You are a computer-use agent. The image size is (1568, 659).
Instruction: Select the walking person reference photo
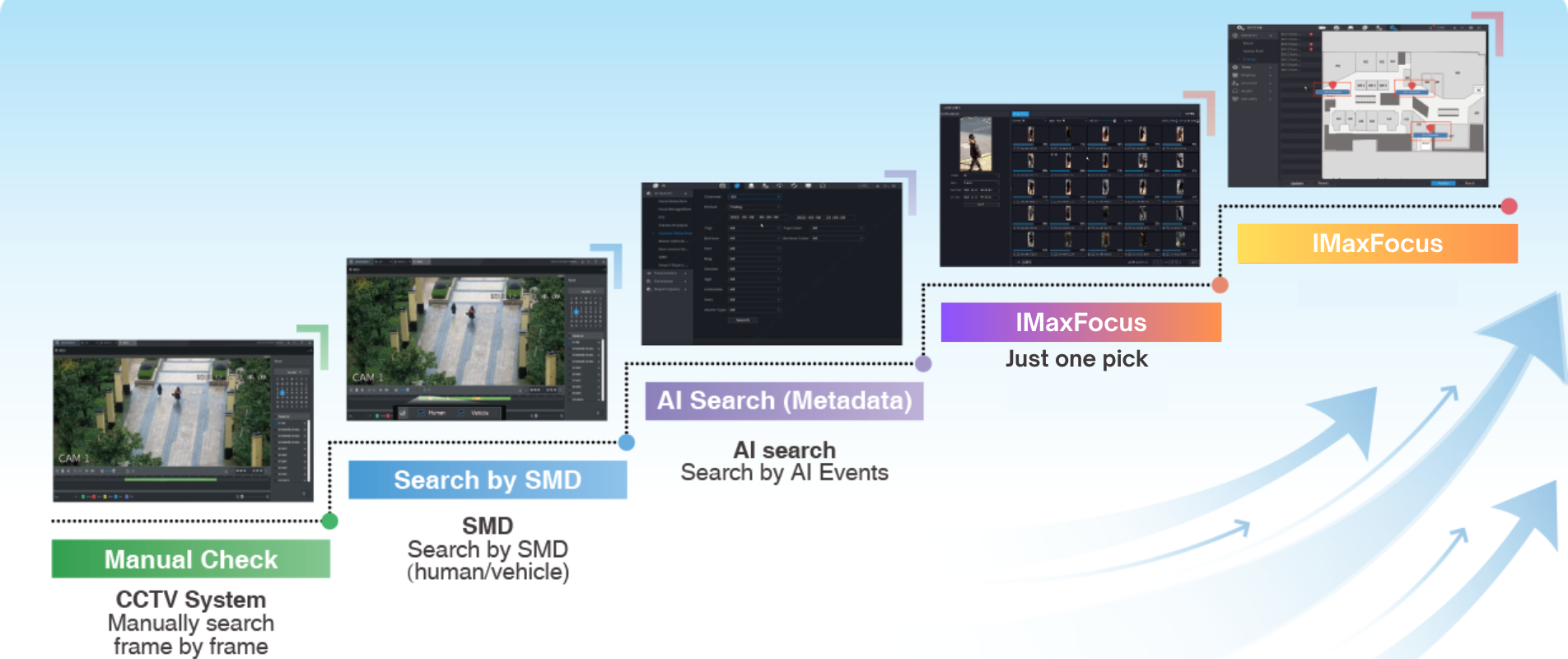coord(976,143)
